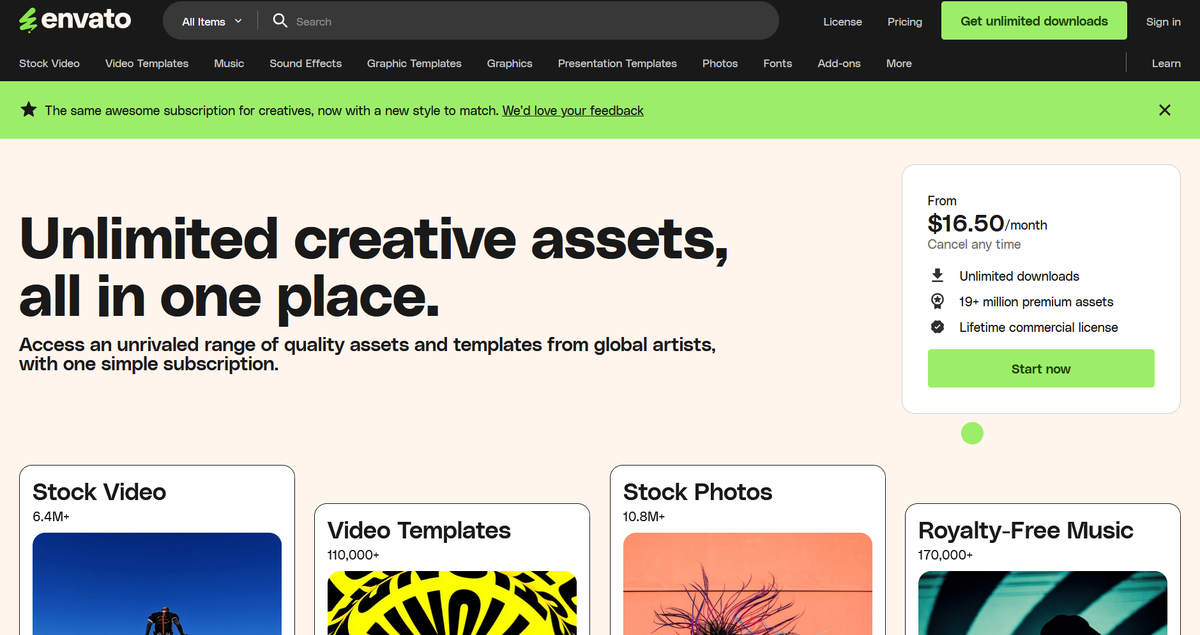Click the '110,000+' count text

click(353, 554)
